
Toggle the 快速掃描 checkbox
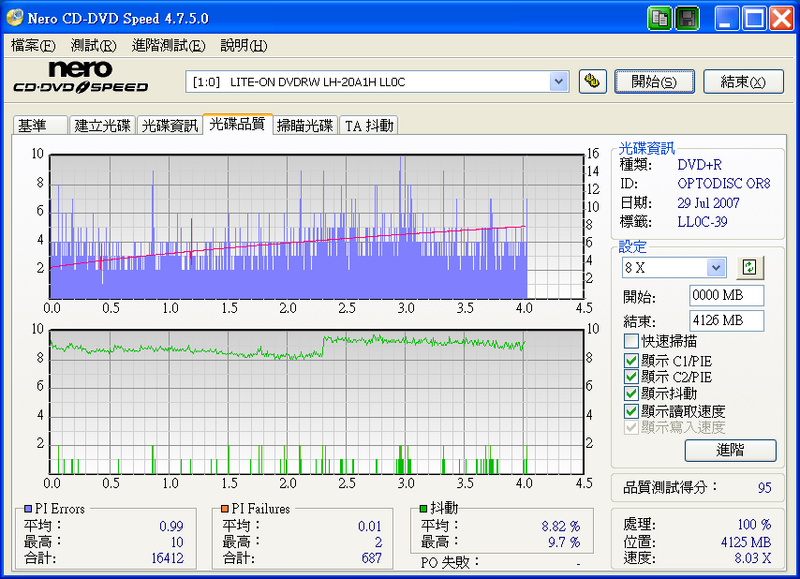tap(631, 341)
